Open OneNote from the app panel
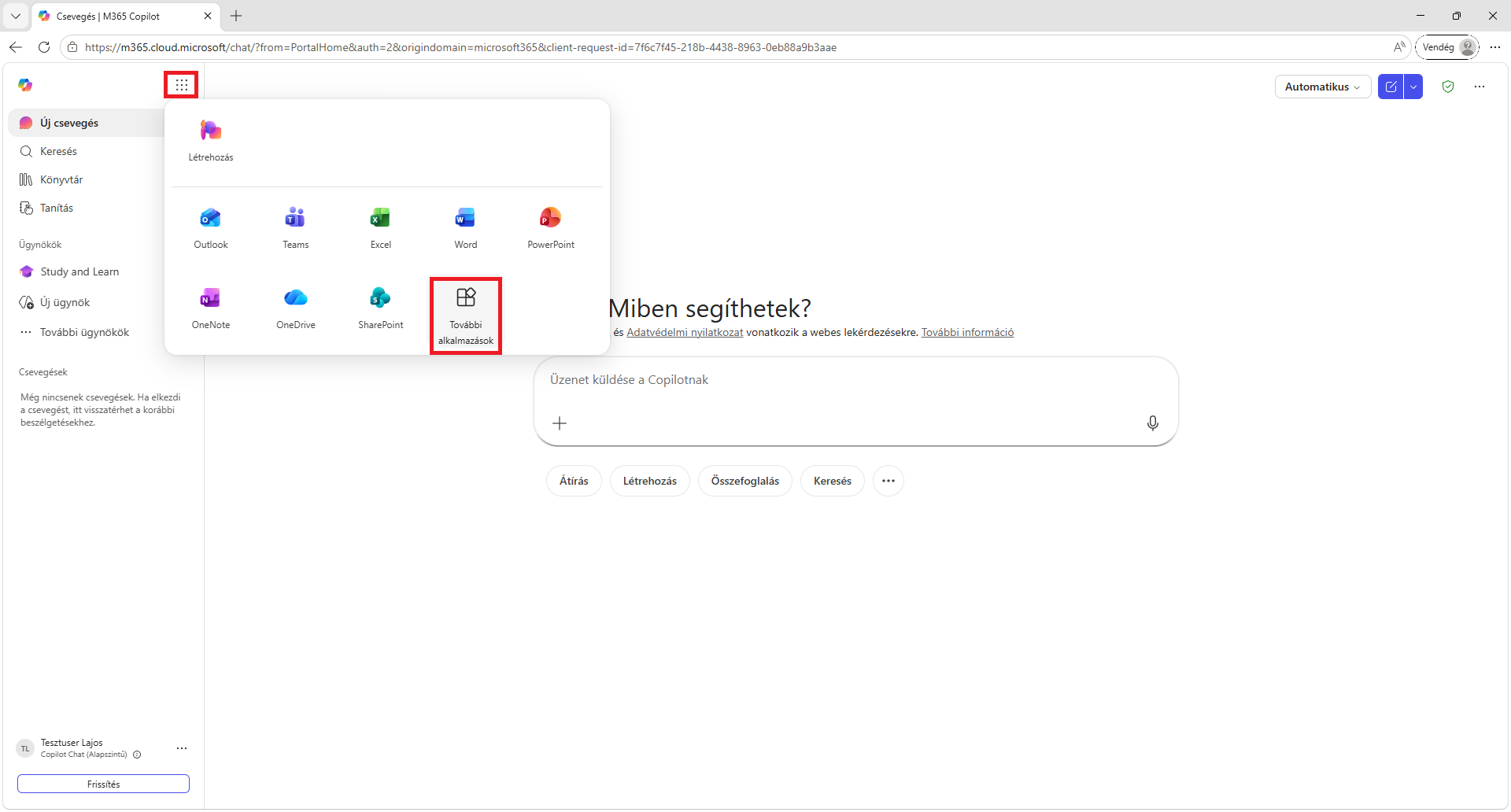This screenshot has height=812, width=1511. [211, 308]
